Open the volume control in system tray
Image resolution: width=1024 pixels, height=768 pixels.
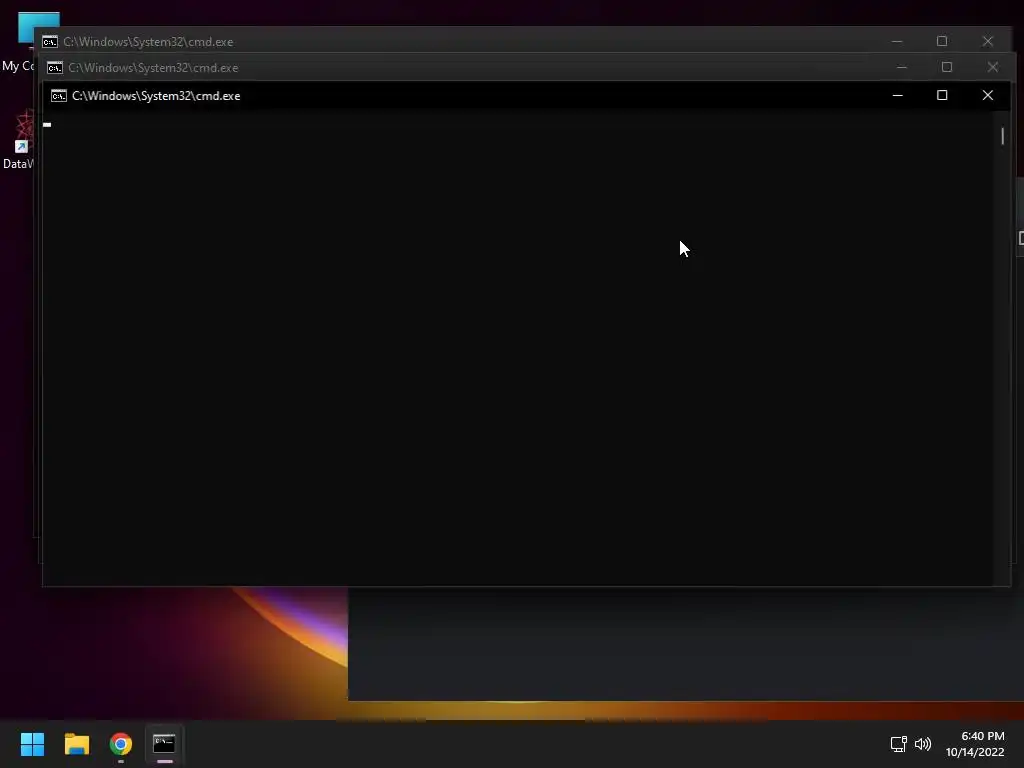point(923,744)
